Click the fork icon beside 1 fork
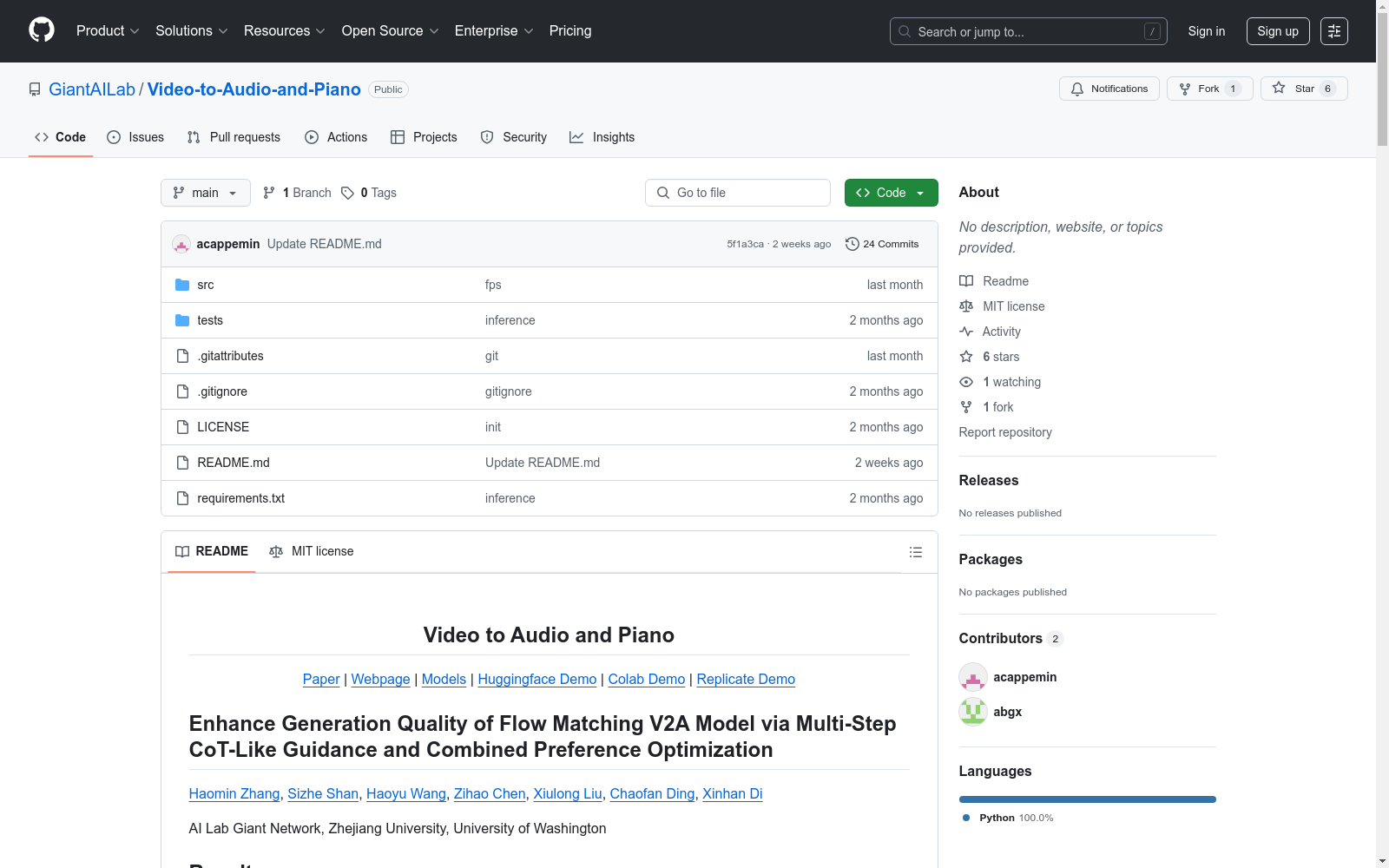Viewport: 1389px width, 868px height. click(966, 407)
